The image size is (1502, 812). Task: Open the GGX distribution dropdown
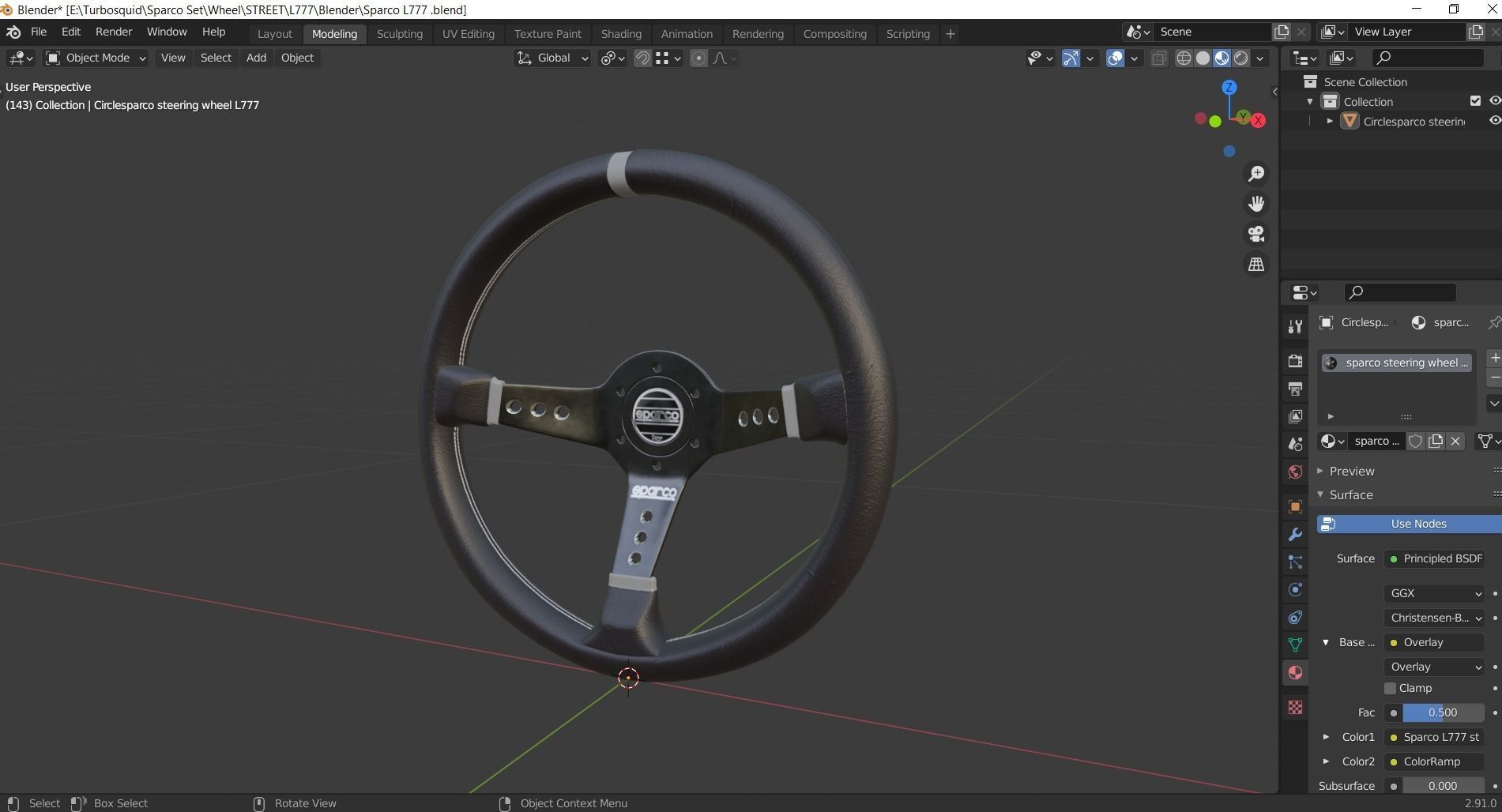pyautogui.click(x=1434, y=593)
